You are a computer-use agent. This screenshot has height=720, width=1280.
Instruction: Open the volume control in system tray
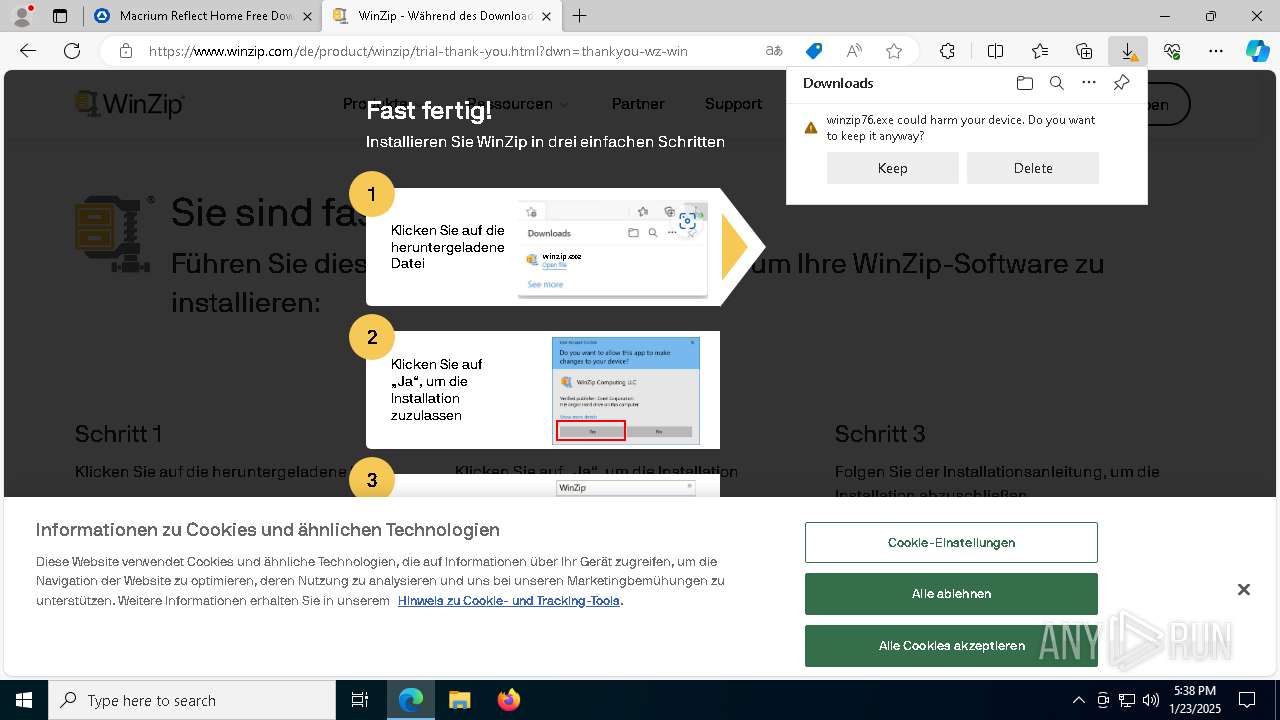[1150, 700]
